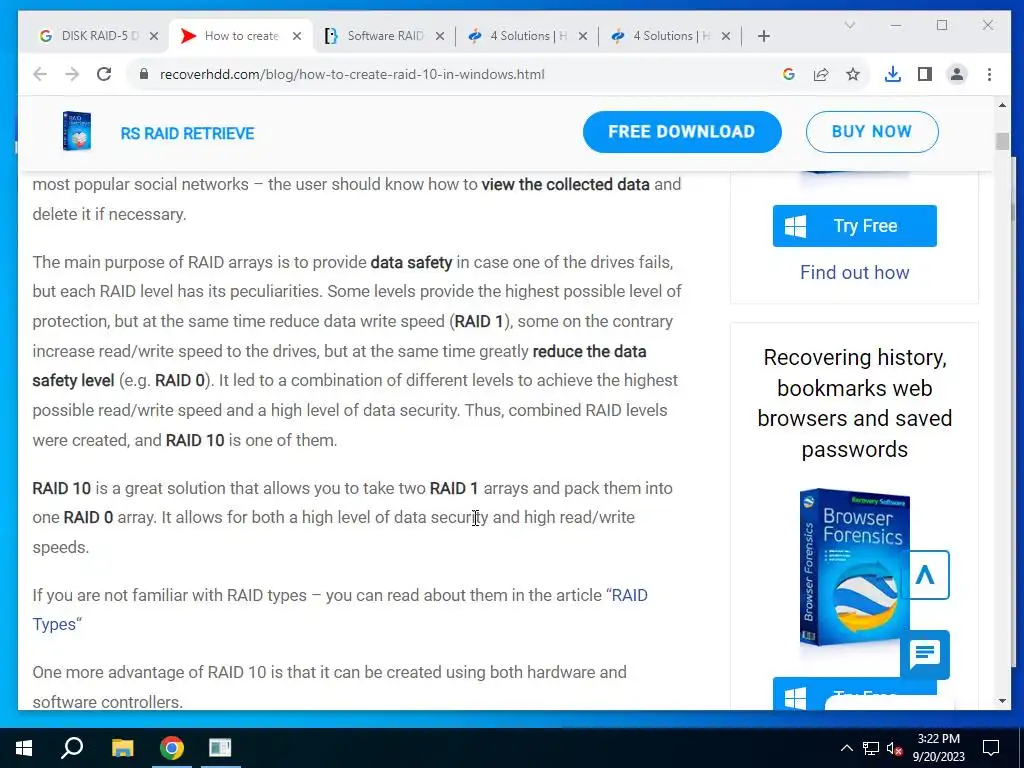Screen dimensions: 1024x768
Task: Open the Windows Start menu
Action: 24,748
